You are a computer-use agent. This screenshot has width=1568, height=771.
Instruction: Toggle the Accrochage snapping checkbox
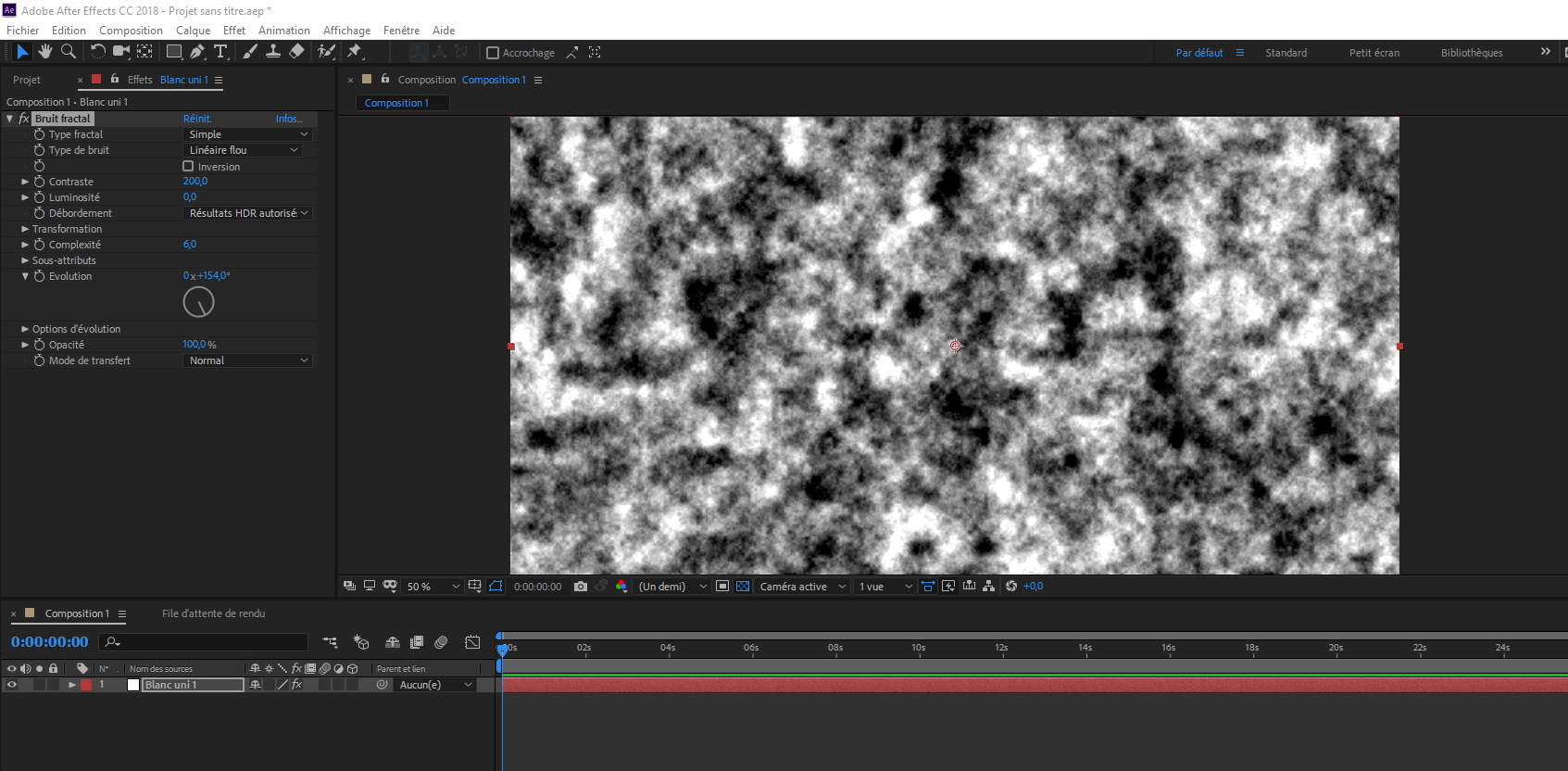pos(493,53)
